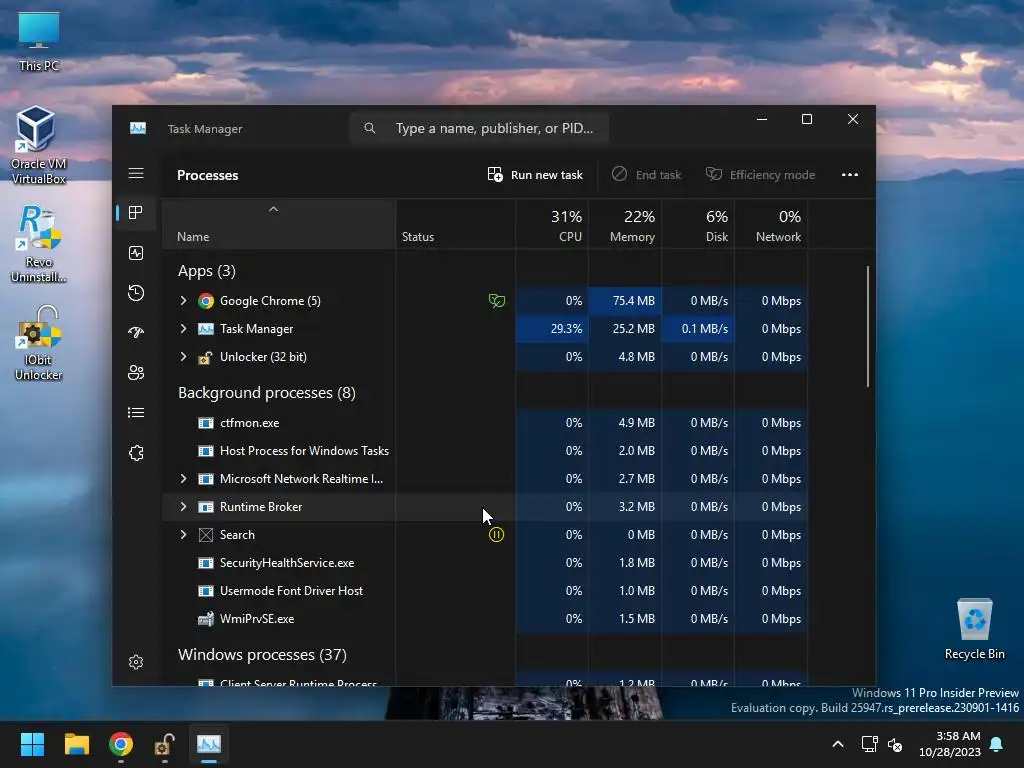The height and width of the screenshot is (768, 1024).
Task: Open the Task Manager hamburger navigation menu
Action: (136, 174)
